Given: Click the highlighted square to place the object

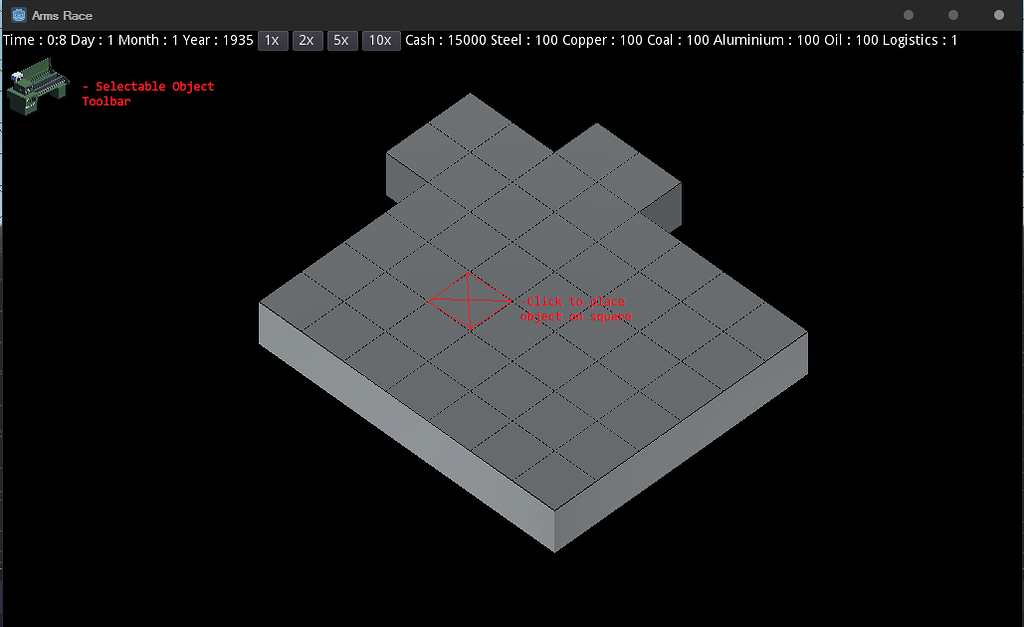Looking at the screenshot, I should (x=470, y=298).
